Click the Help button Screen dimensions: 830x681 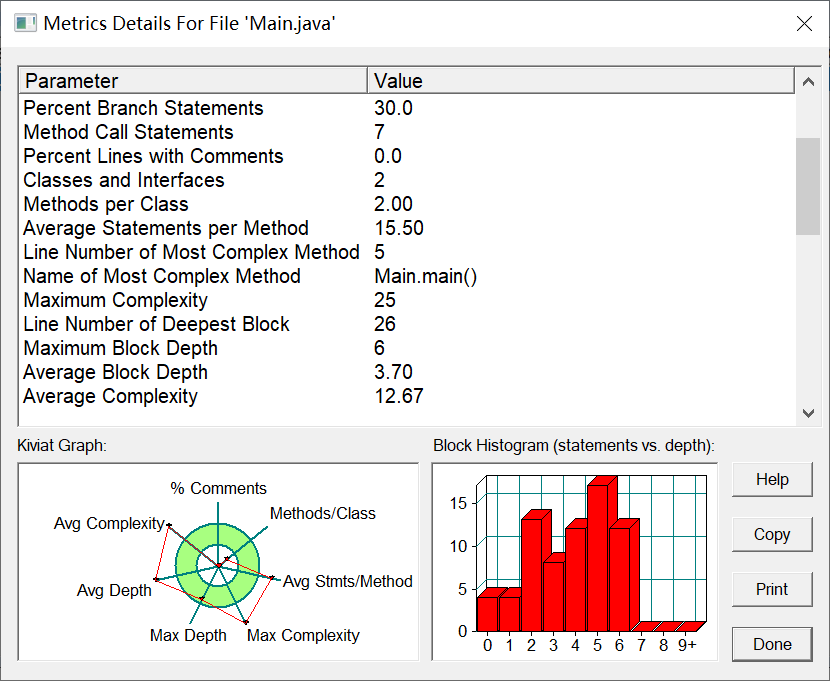click(x=772, y=479)
